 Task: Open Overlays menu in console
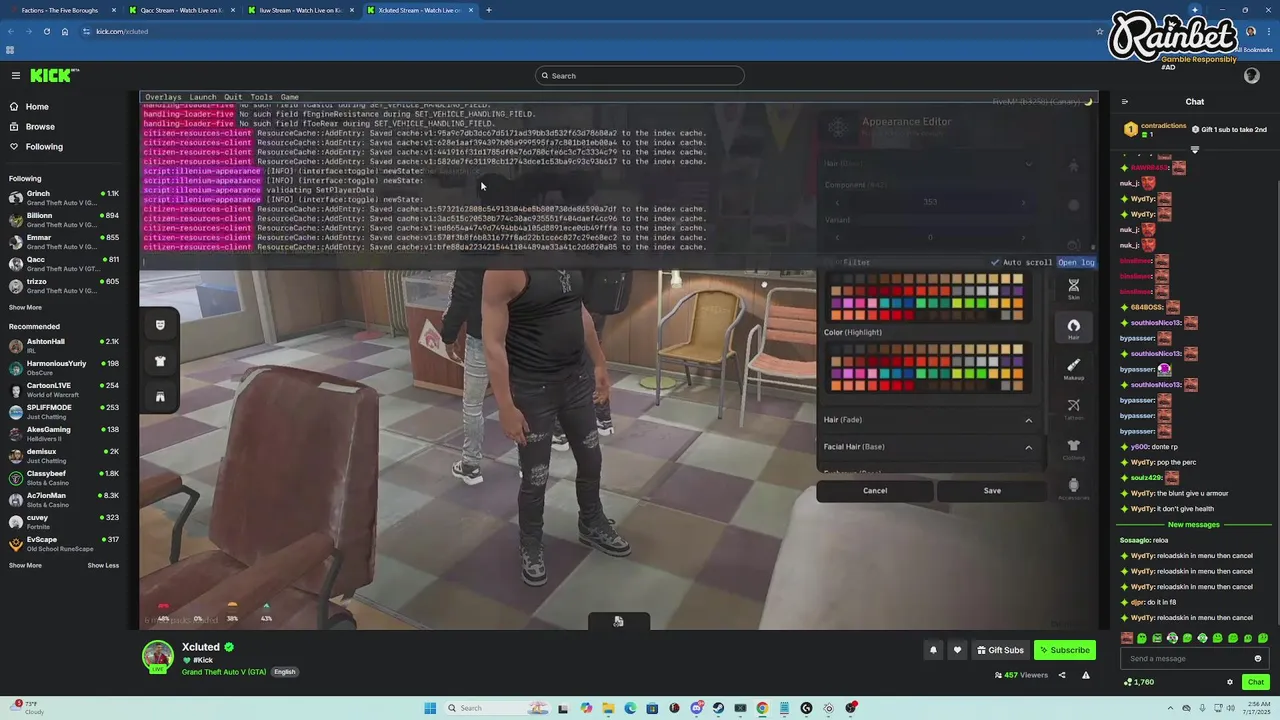[x=163, y=97]
